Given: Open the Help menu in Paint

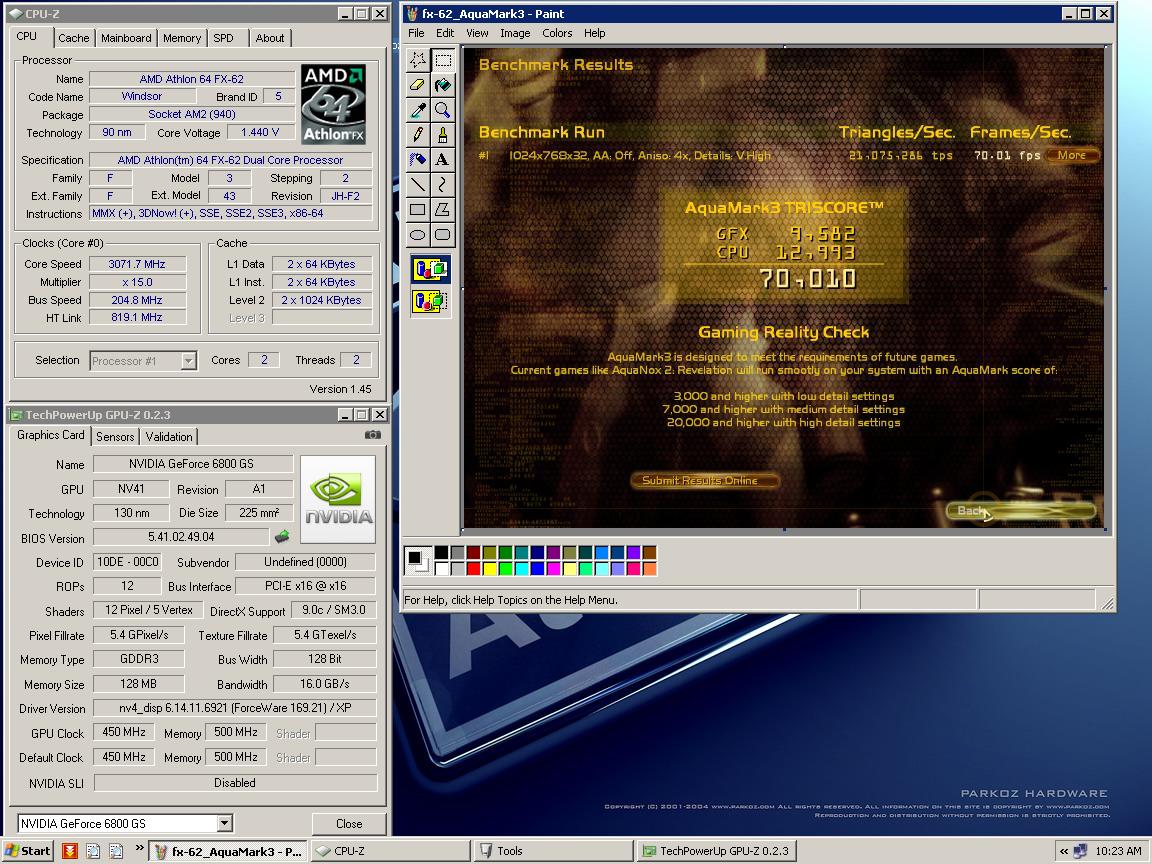Looking at the screenshot, I should 594,33.
